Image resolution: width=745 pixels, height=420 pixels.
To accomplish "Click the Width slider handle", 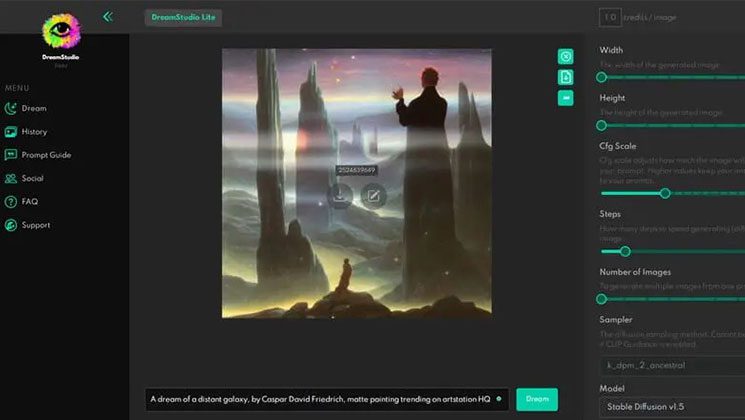I will [602, 77].
